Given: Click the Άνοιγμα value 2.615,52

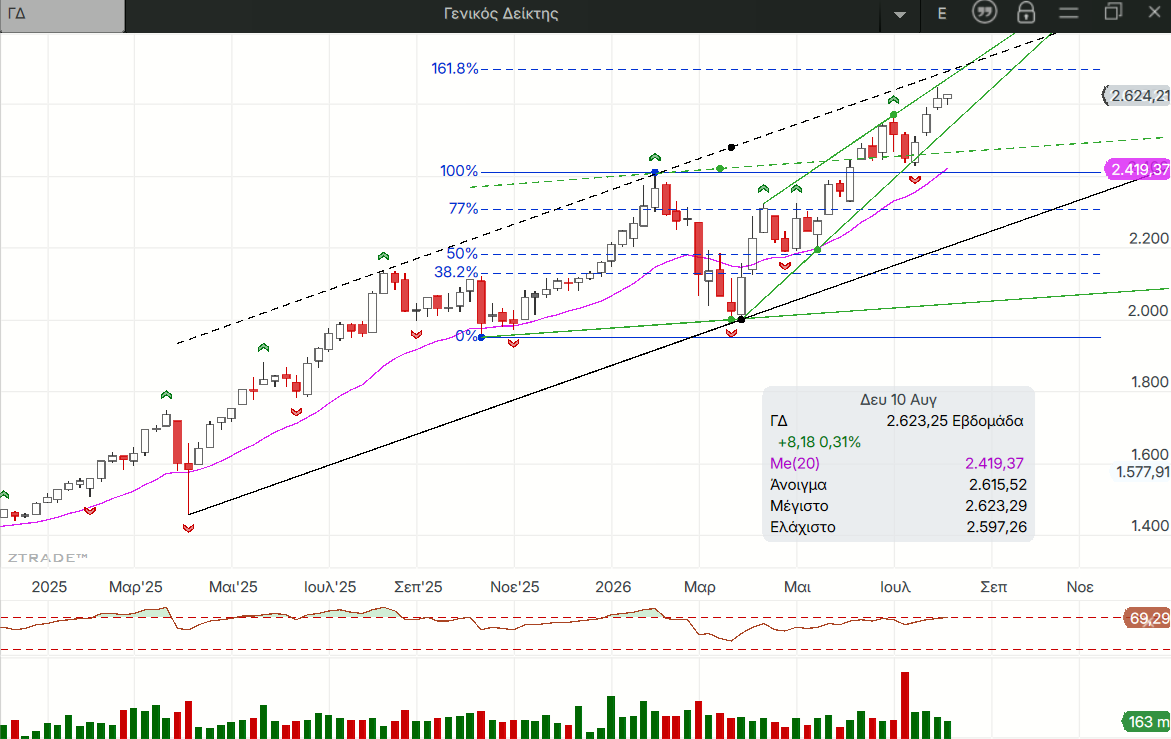Looking at the screenshot, I should (x=998, y=484).
